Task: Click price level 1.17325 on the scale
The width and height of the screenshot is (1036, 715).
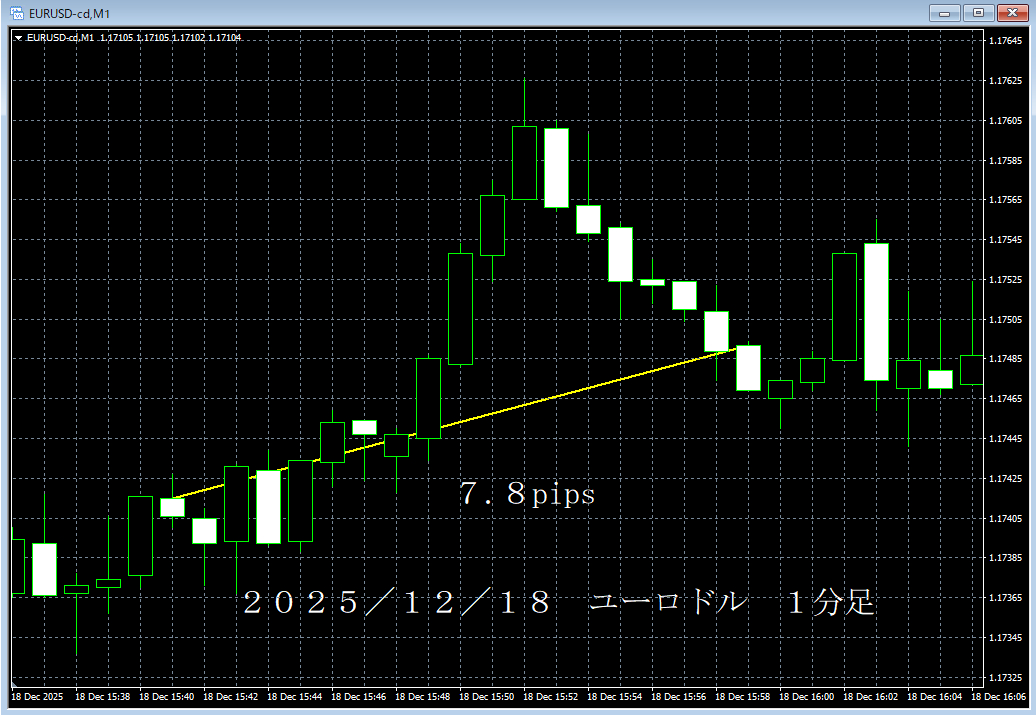Action: point(1005,678)
